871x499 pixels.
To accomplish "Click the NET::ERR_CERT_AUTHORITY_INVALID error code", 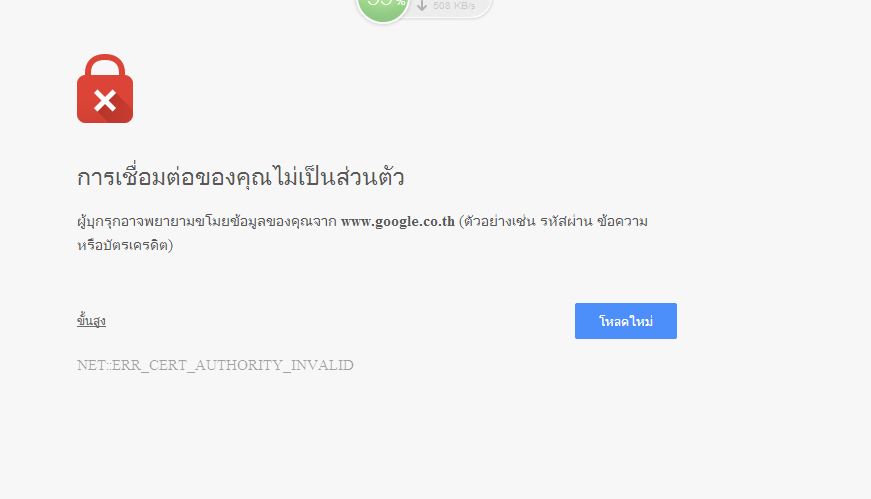I will point(215,365).
